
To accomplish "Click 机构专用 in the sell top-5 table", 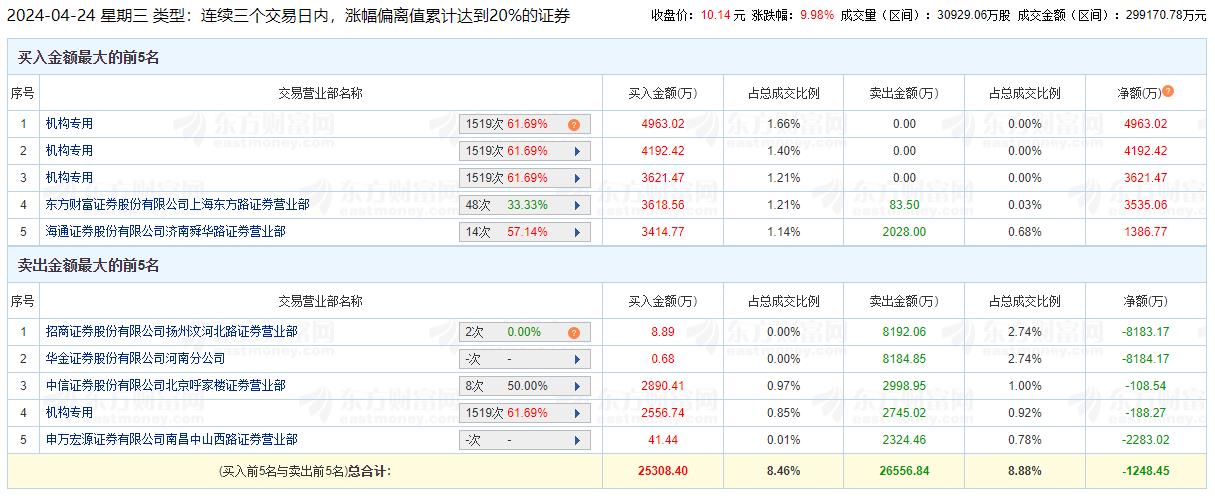I will (x=69, y=412).
